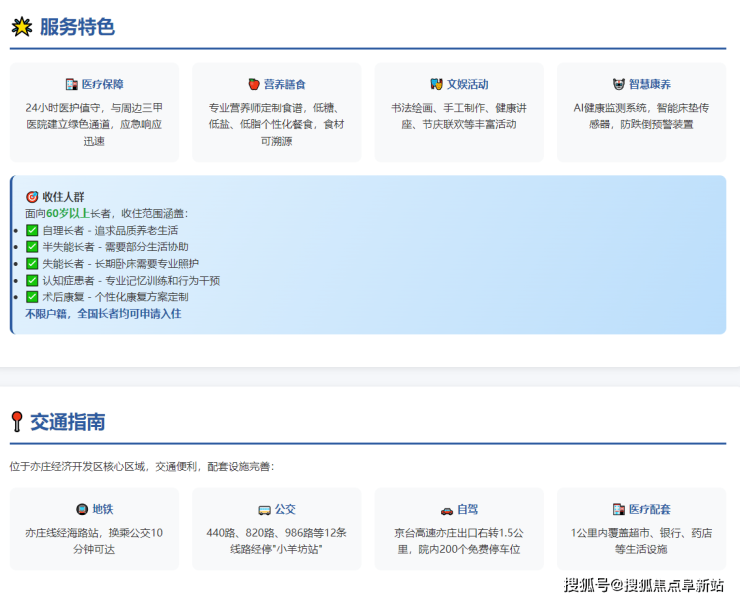Screen dimensions: 740x601
Task: Click the subway icon beside 地铁
Action: click(81, 509)
